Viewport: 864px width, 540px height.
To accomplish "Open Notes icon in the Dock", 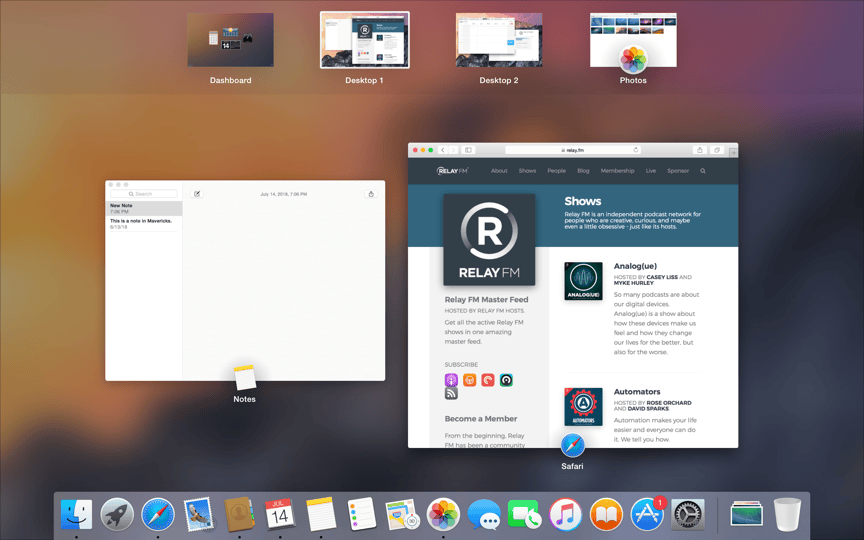I will point(321,515).
